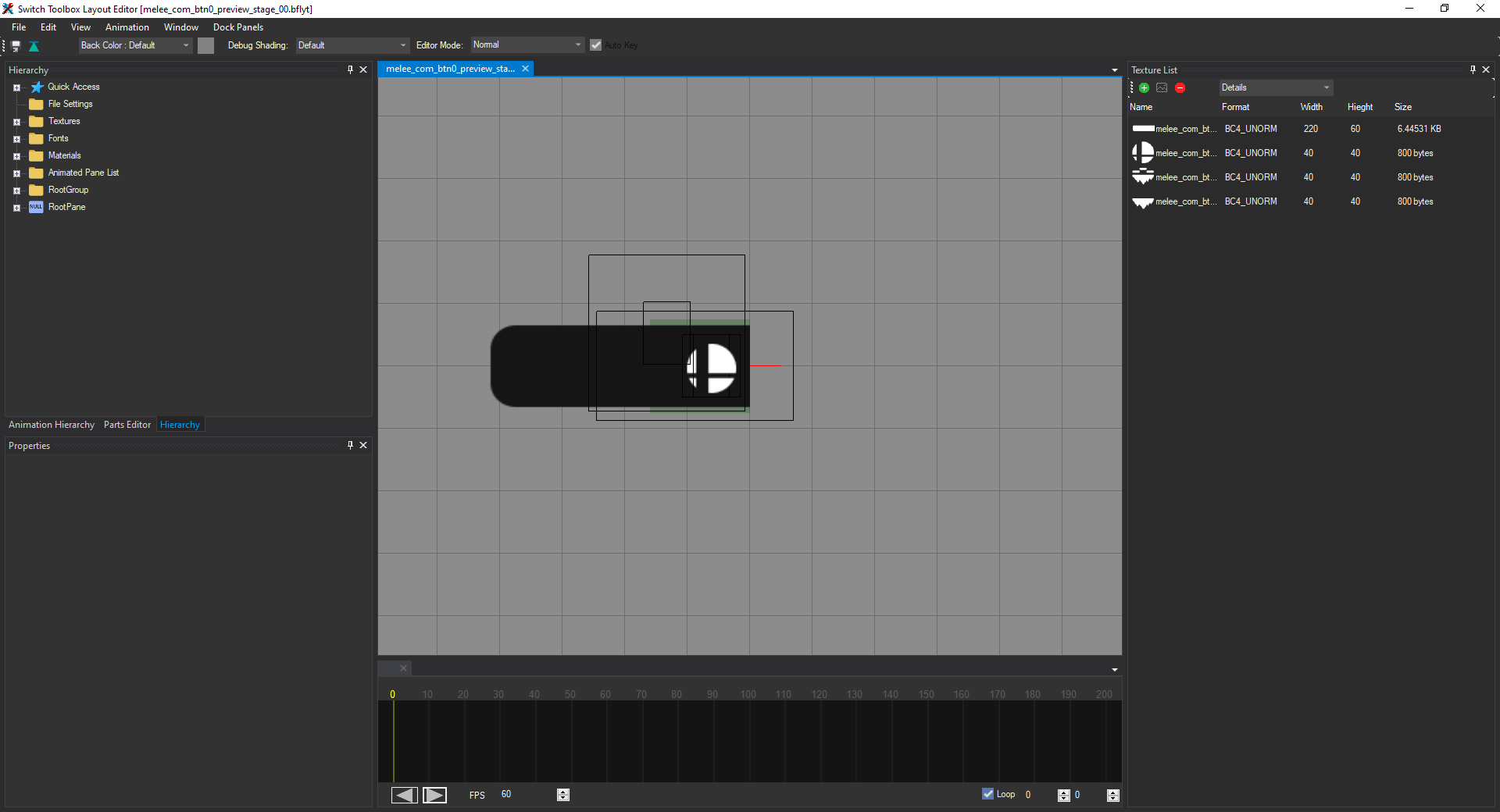Open the Animation menu

(127, 27)
